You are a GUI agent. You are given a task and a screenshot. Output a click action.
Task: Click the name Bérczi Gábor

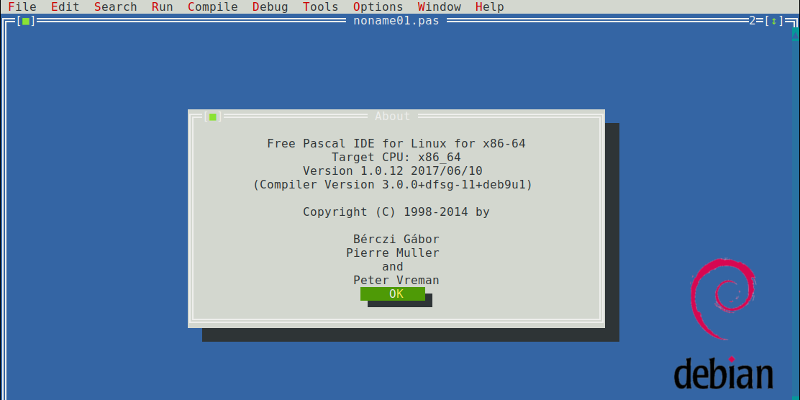[396, 239]
